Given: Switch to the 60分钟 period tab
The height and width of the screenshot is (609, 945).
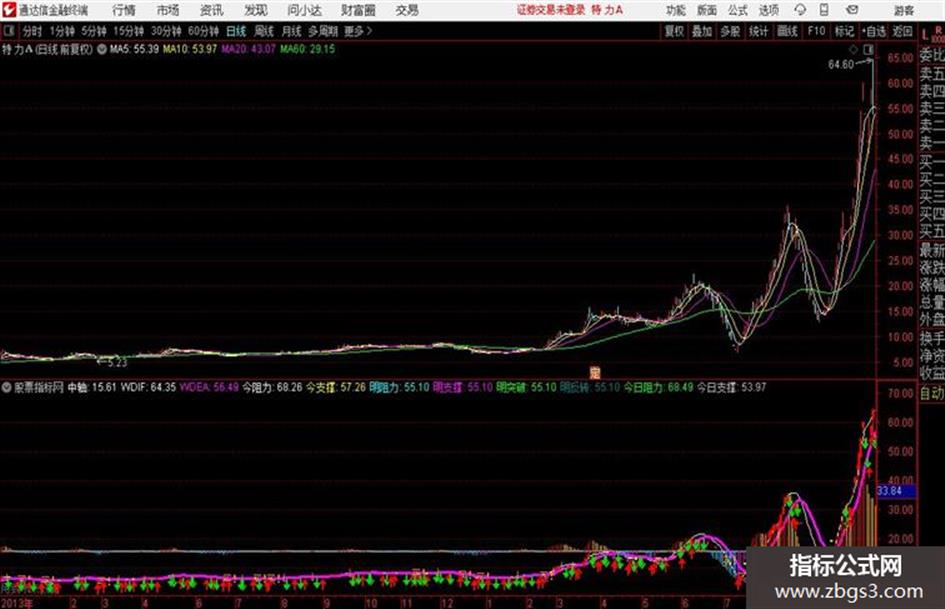Looking at the screenshot, I should (x=204, y=31).
